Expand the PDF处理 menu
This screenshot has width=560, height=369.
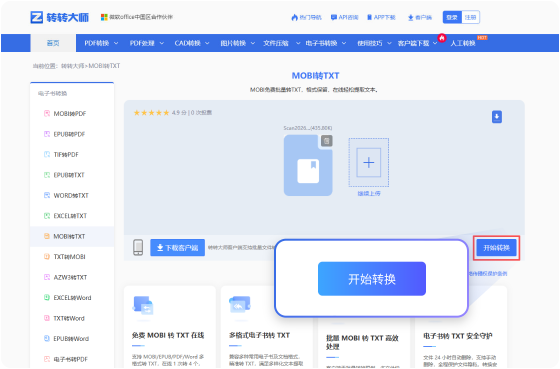tap(146, 43)
